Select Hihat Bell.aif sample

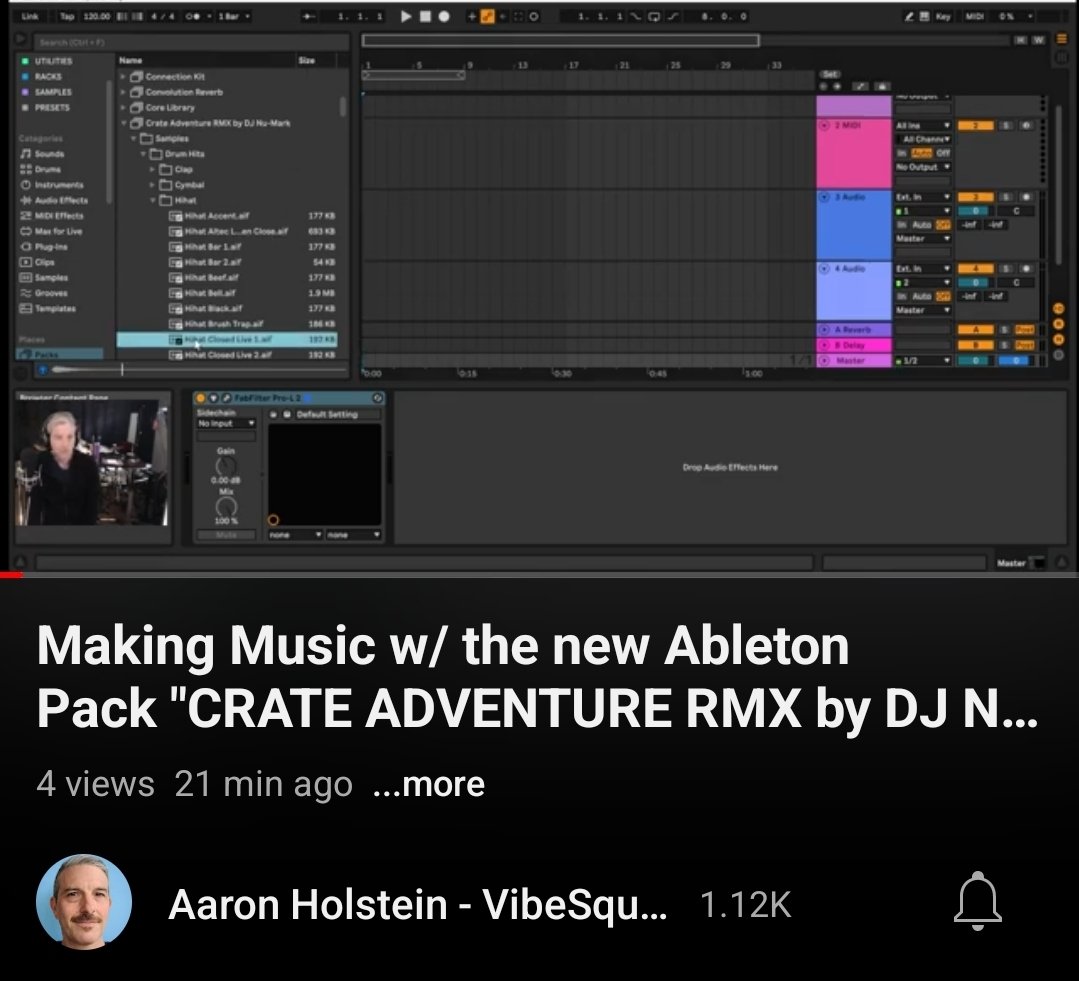coord(227,293)
